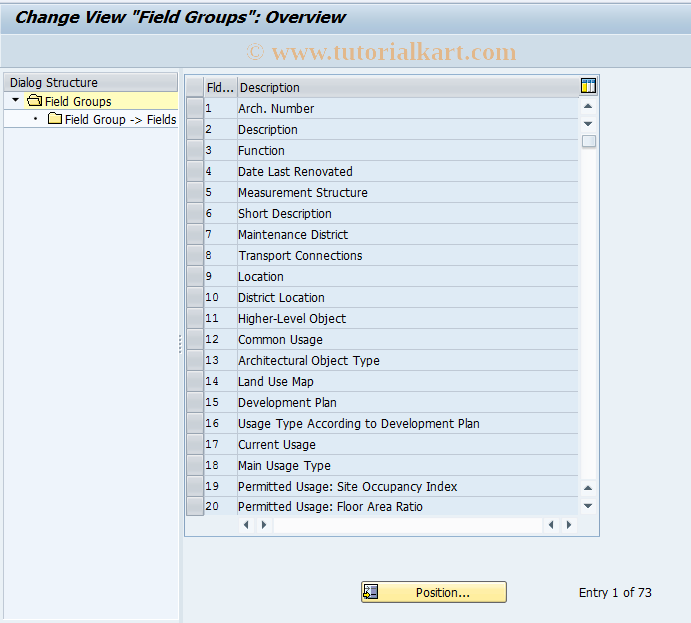This screenshot has height=623, width=691.
Task: Click the Description column header
Action: click(x=408, y=87)
